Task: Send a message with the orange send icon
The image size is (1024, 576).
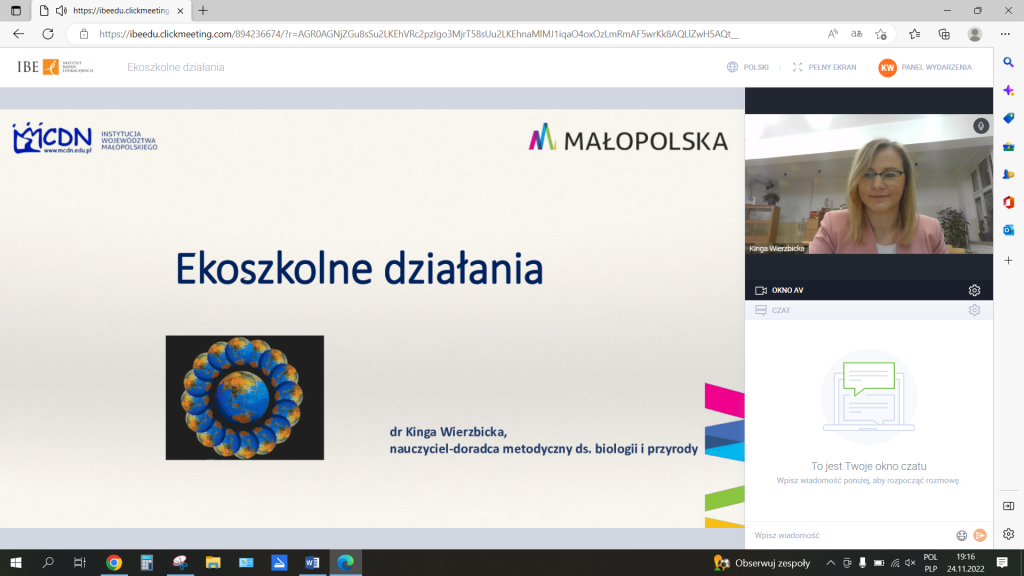Action: click(979, 535)
